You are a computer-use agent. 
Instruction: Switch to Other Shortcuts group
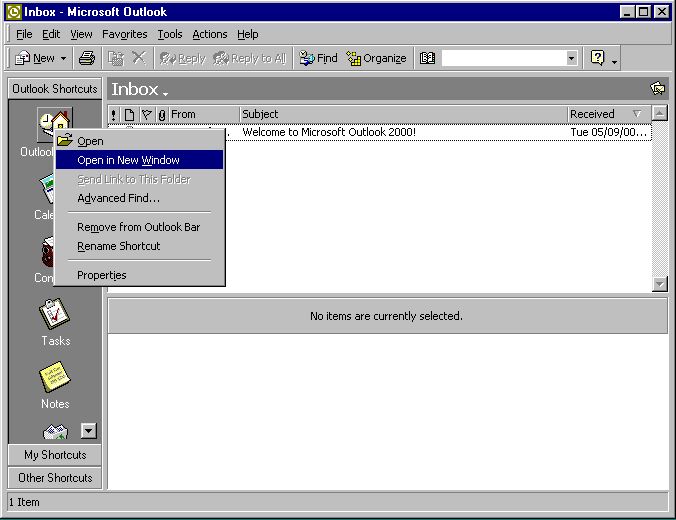(x=55, y=478)
